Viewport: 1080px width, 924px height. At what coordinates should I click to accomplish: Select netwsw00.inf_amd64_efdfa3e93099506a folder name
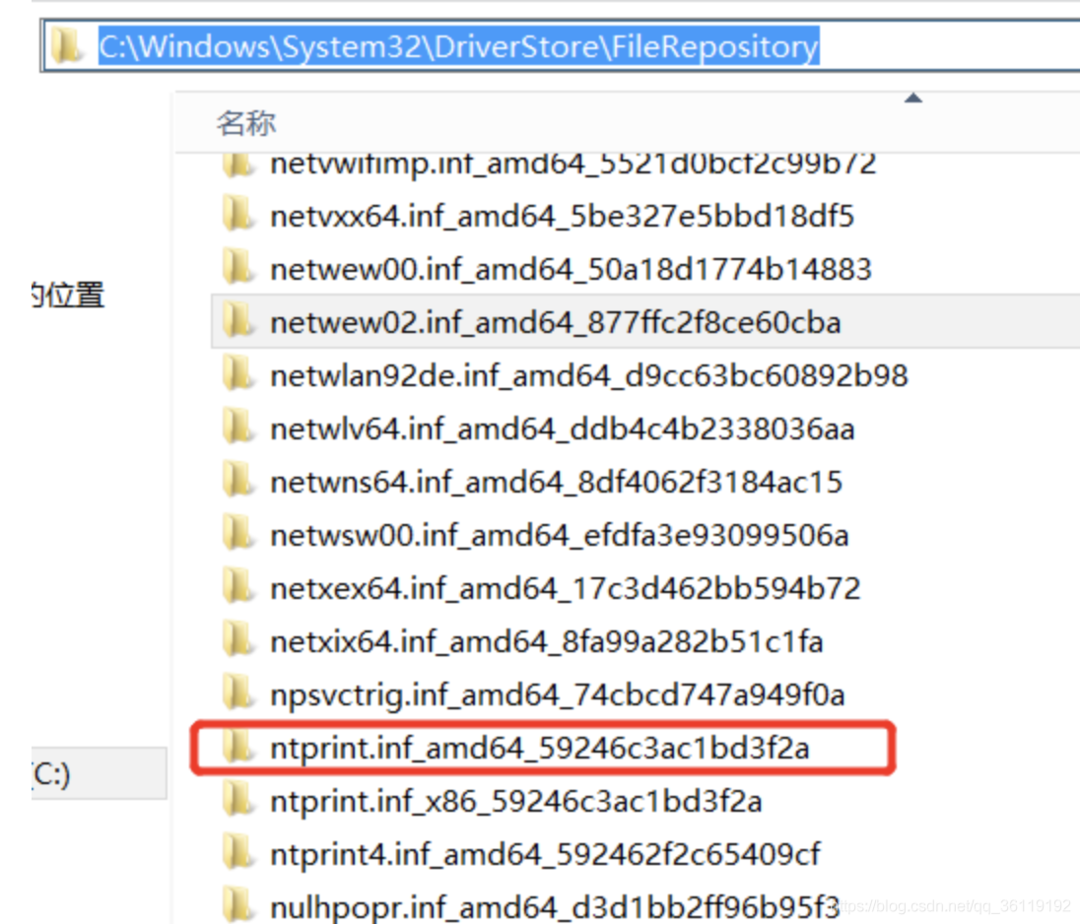559,536
